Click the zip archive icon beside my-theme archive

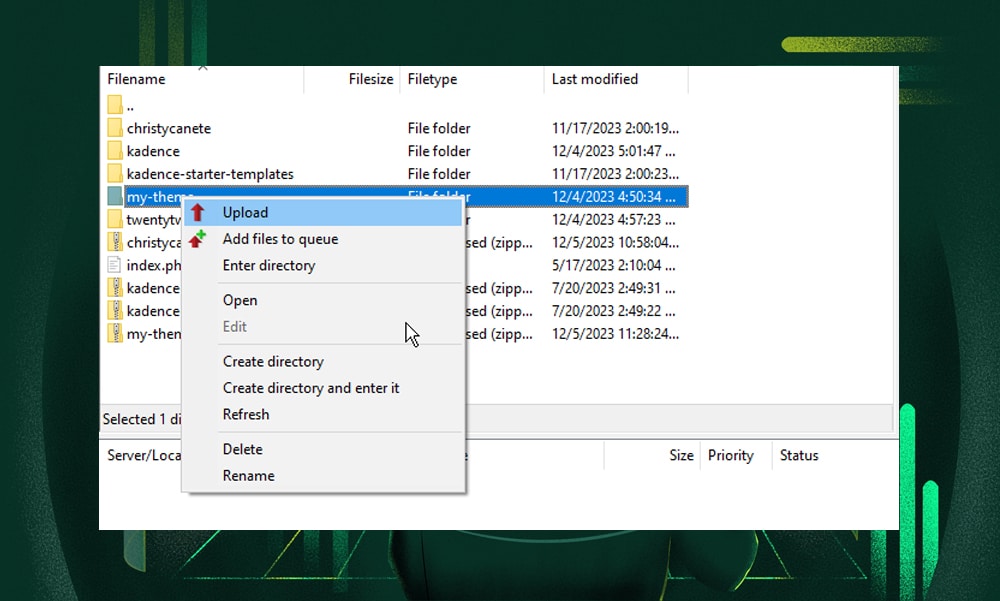click(x=114, y=334)
